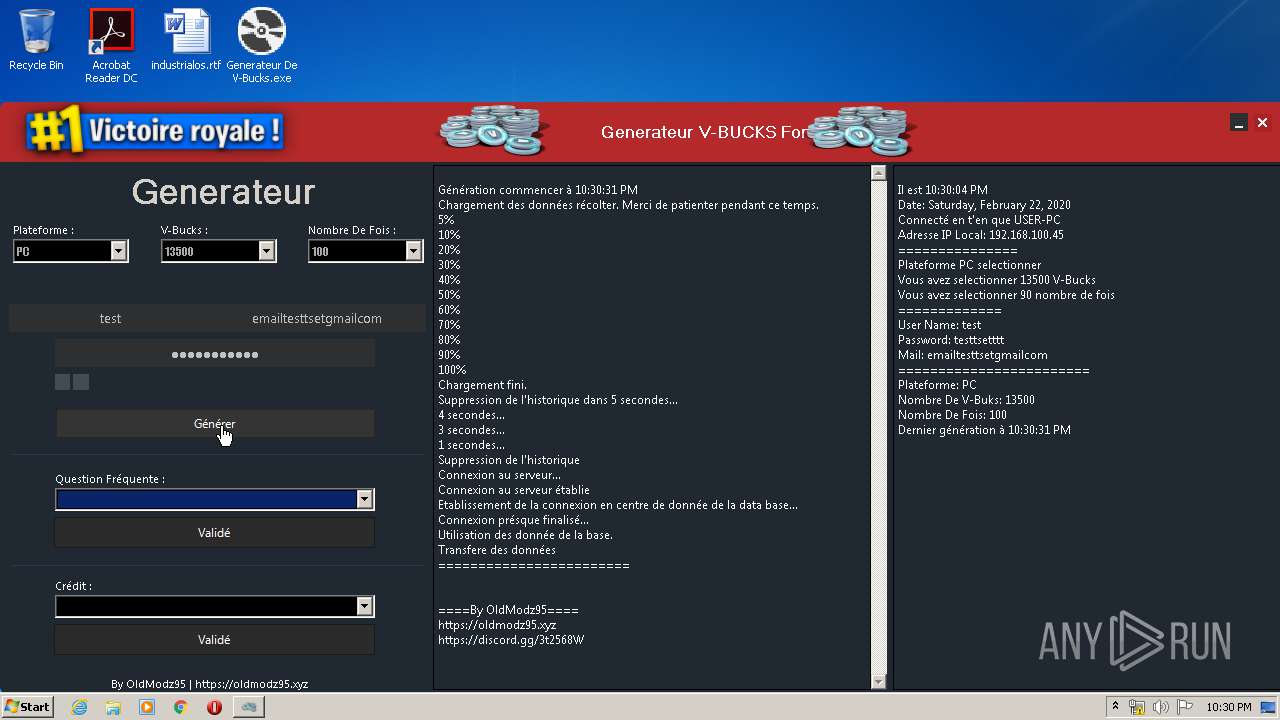Click 'Password: testtsetttt' in info panel
This screenshot has height=720, width=1280.
[x=951, y=340]
